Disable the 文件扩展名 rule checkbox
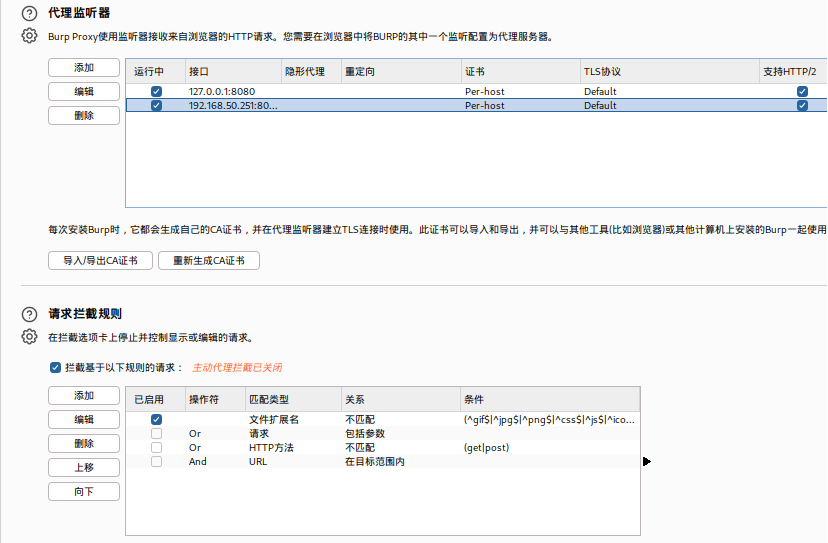Viewport: 828px width, 543px height. tap(156, 419)
